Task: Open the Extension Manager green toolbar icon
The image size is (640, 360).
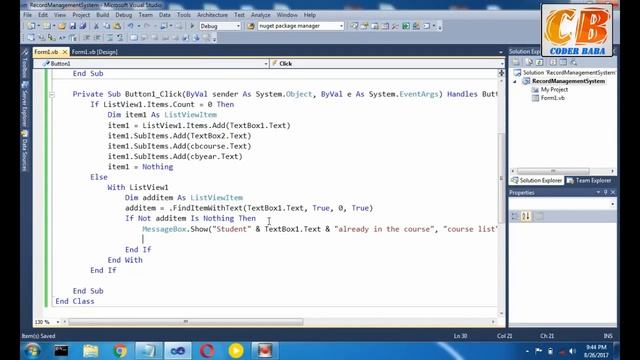Action: point(406,26)
